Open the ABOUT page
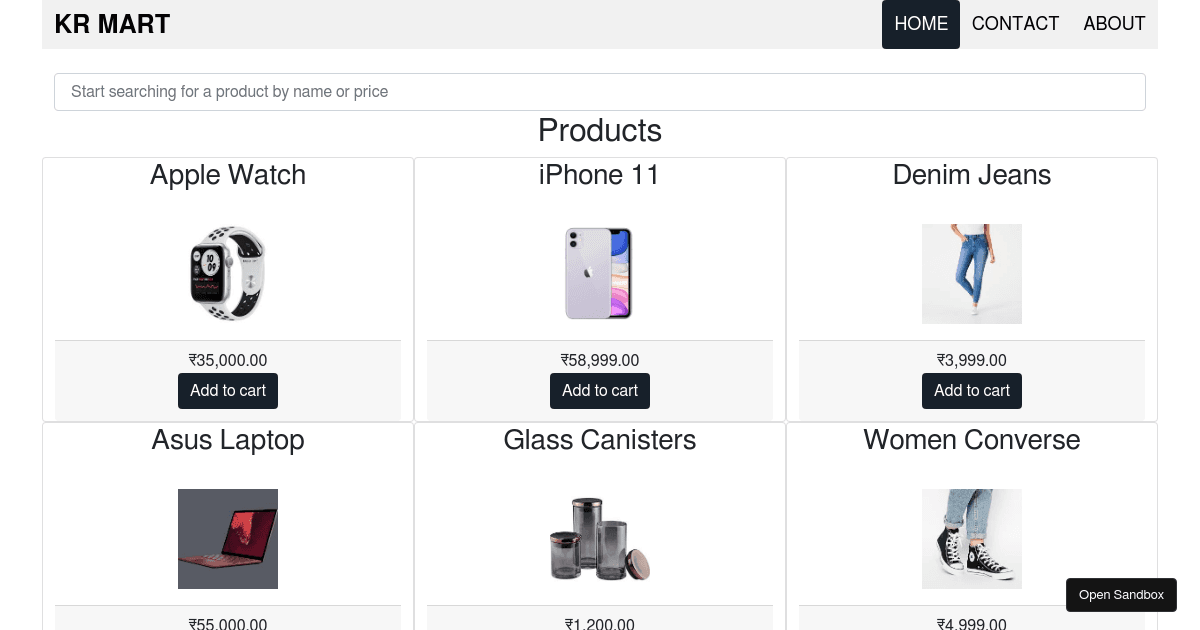Screen dimensions: 1200x630 click(x=1114, y=24)
